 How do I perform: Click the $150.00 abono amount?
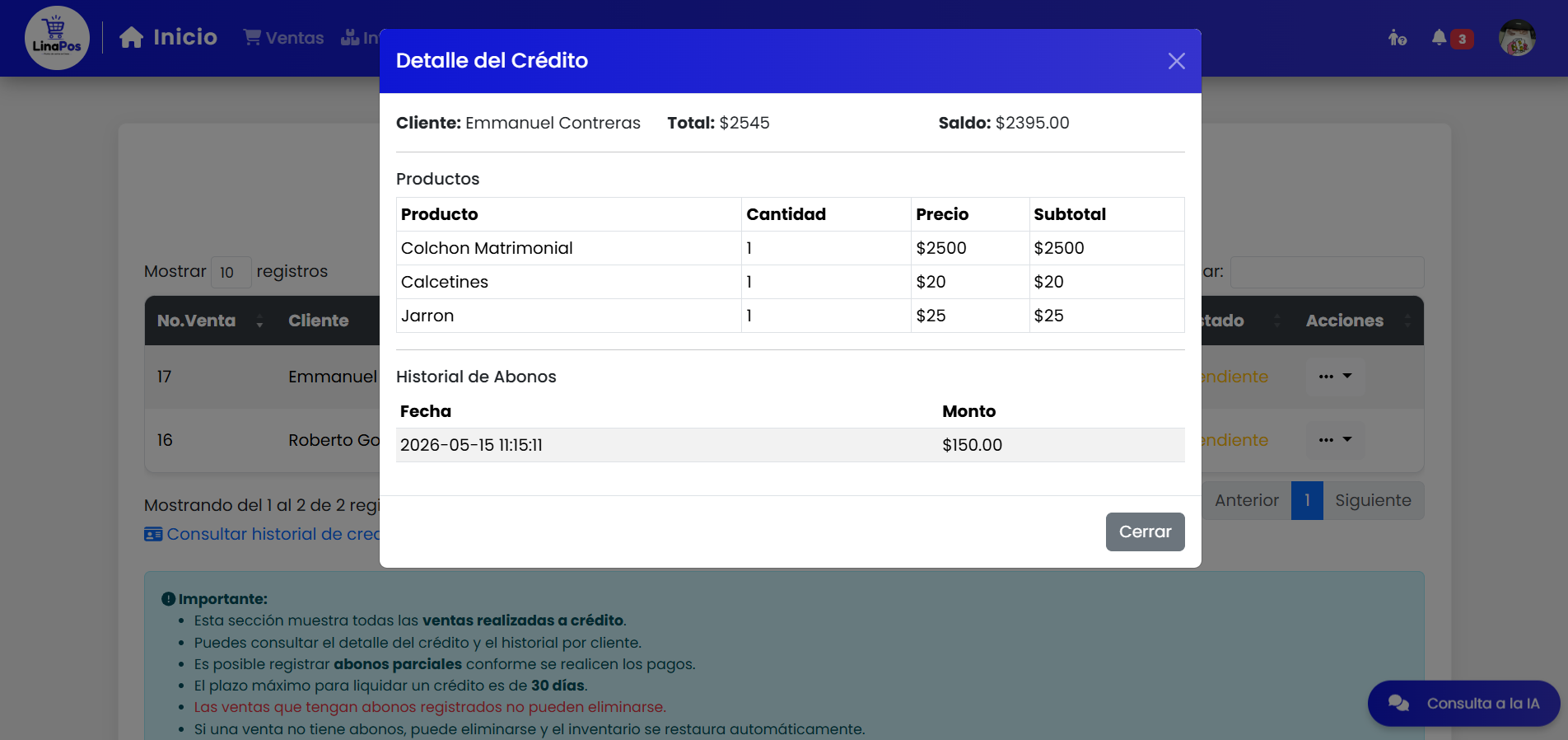[x=972, y=445]
